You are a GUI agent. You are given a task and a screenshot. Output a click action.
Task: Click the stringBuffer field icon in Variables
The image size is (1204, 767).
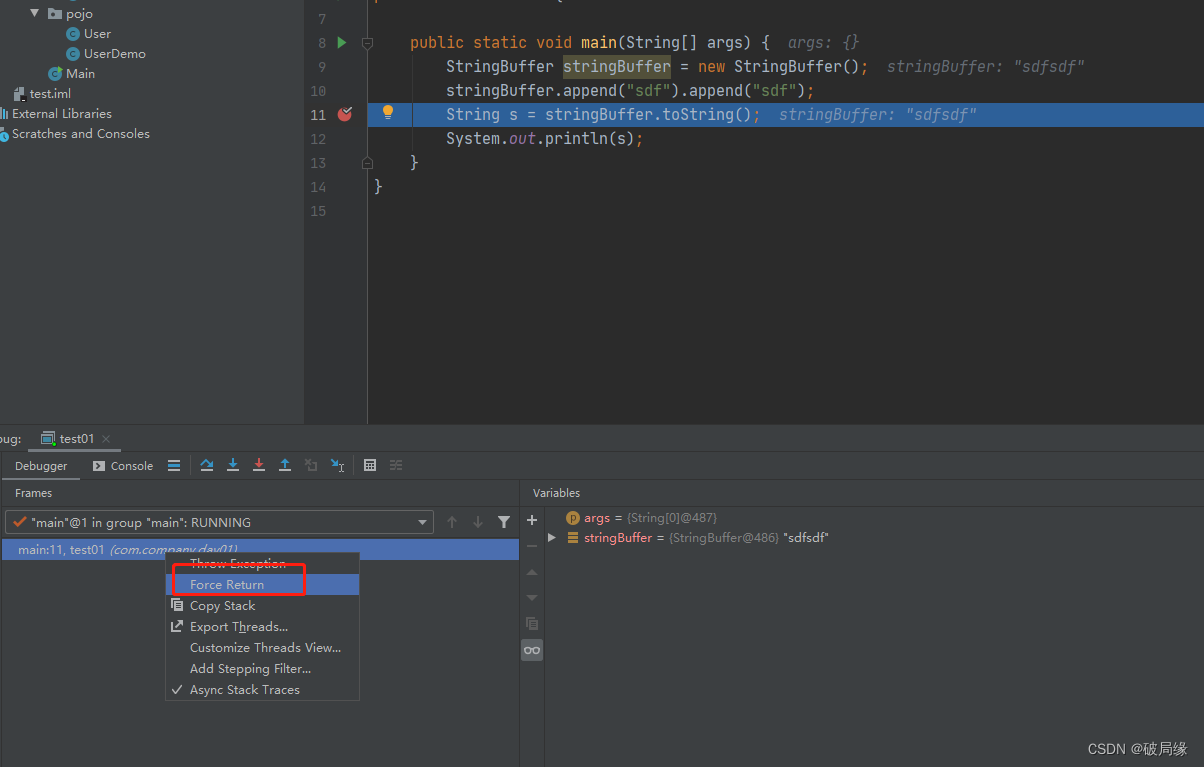click(x=573, y=538)
